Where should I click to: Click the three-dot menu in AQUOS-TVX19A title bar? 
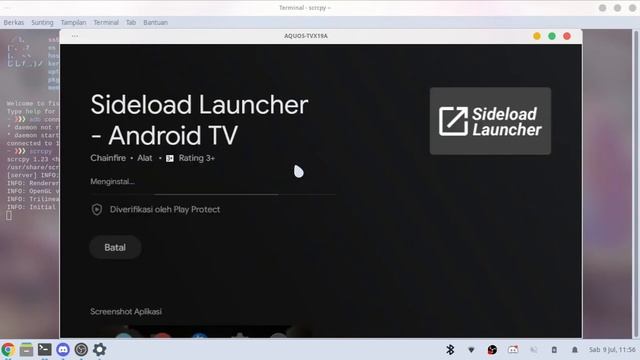(75, 36)
